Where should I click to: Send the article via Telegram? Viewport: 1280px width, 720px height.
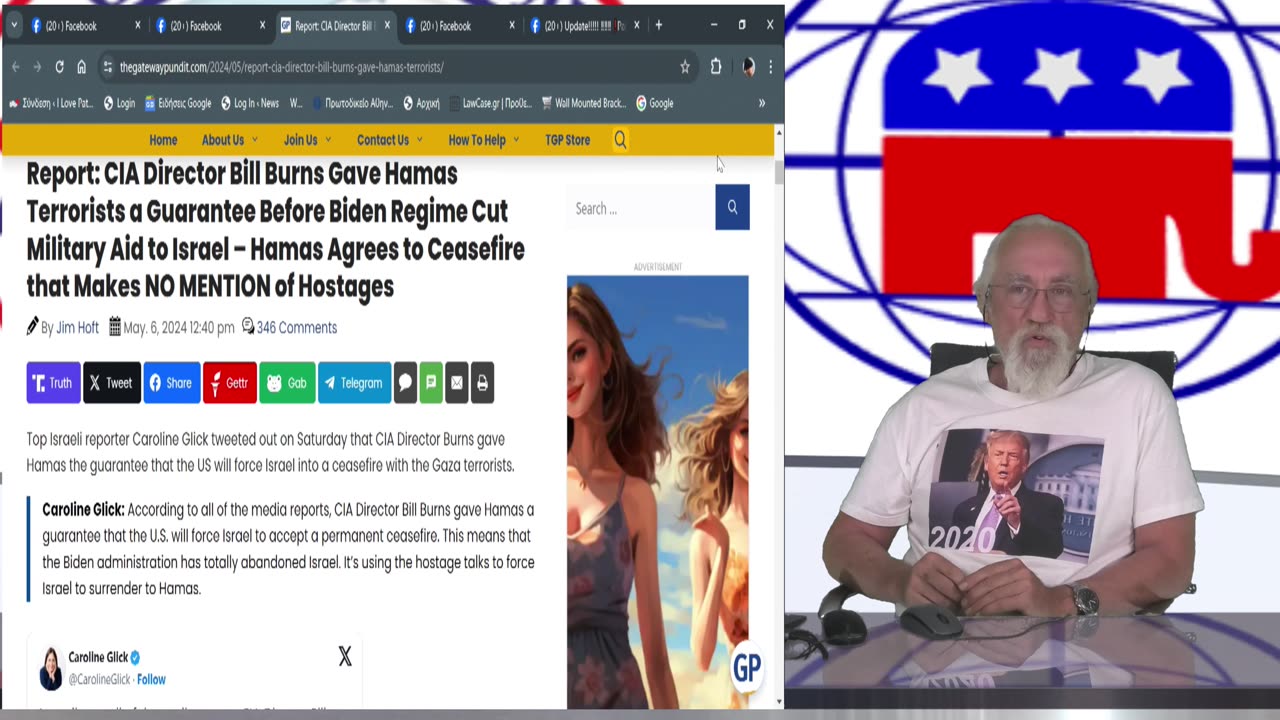coord(354,383)
